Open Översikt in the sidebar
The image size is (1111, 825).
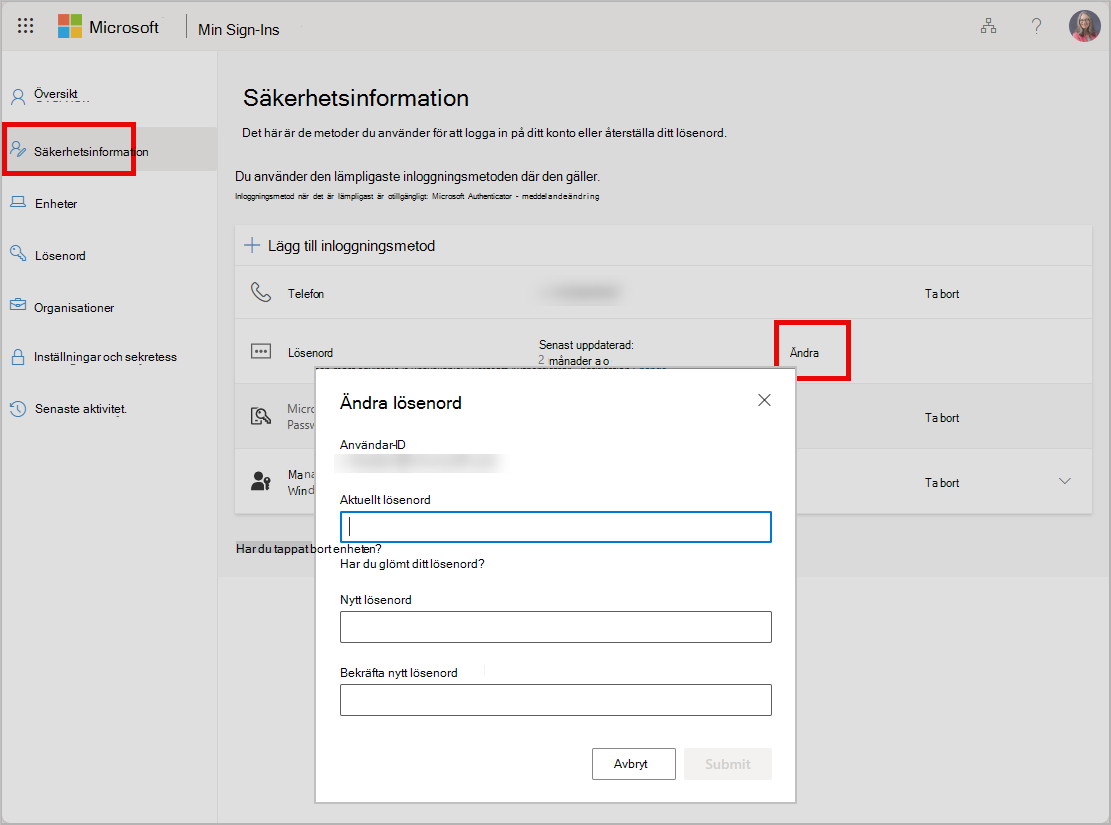point(55,94)
